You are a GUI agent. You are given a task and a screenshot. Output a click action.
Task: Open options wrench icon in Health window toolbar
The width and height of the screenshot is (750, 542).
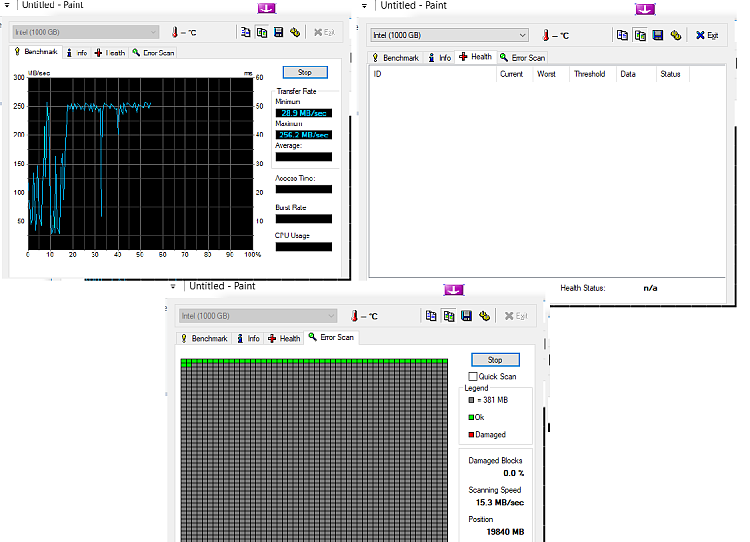pos(675,35)
